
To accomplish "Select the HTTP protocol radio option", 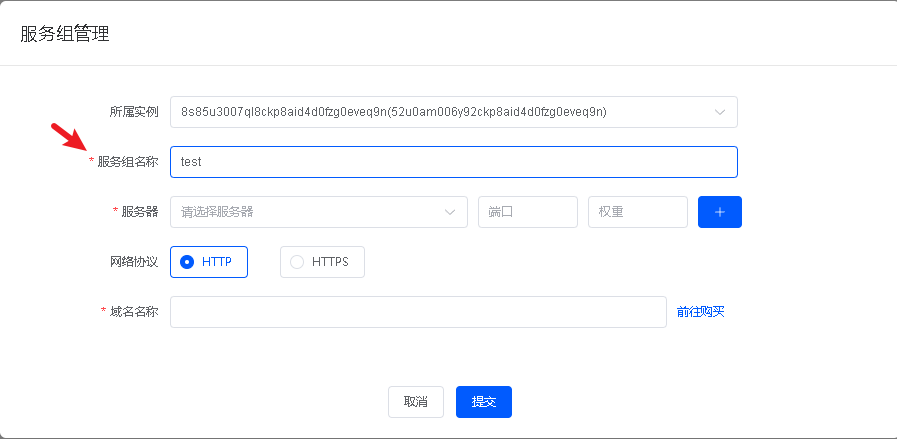I will pyautogui.click(x=209, y=262).
